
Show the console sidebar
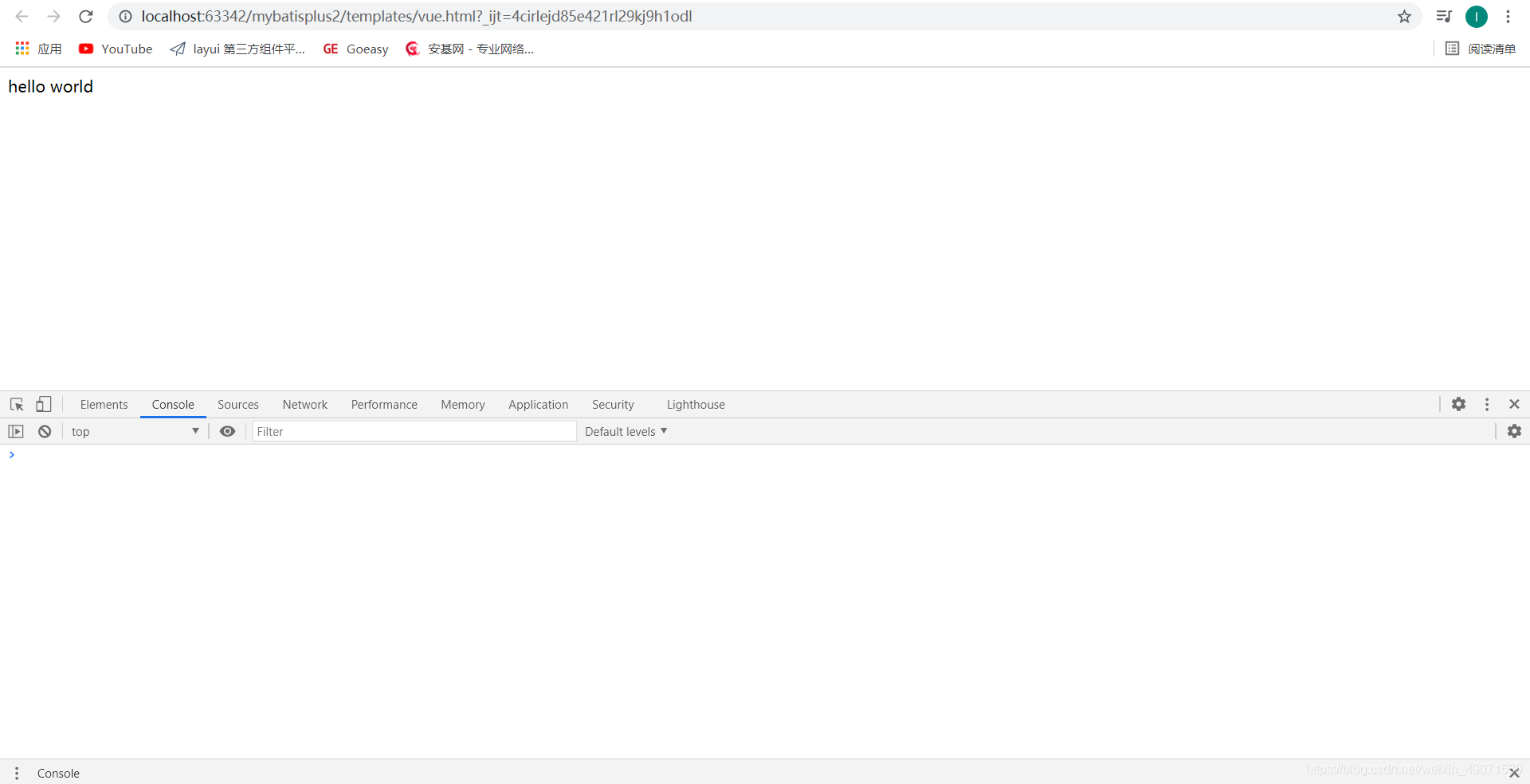pos(16,431)
